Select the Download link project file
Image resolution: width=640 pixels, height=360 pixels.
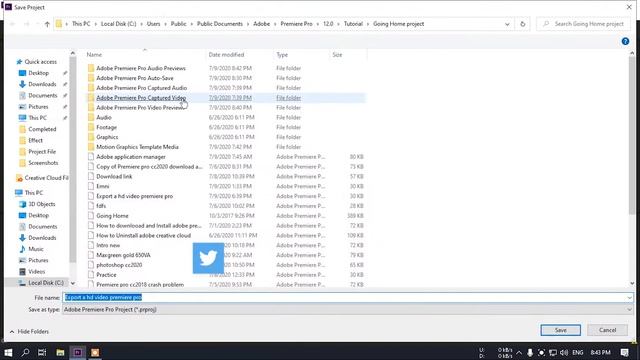[x=114, y=176]
